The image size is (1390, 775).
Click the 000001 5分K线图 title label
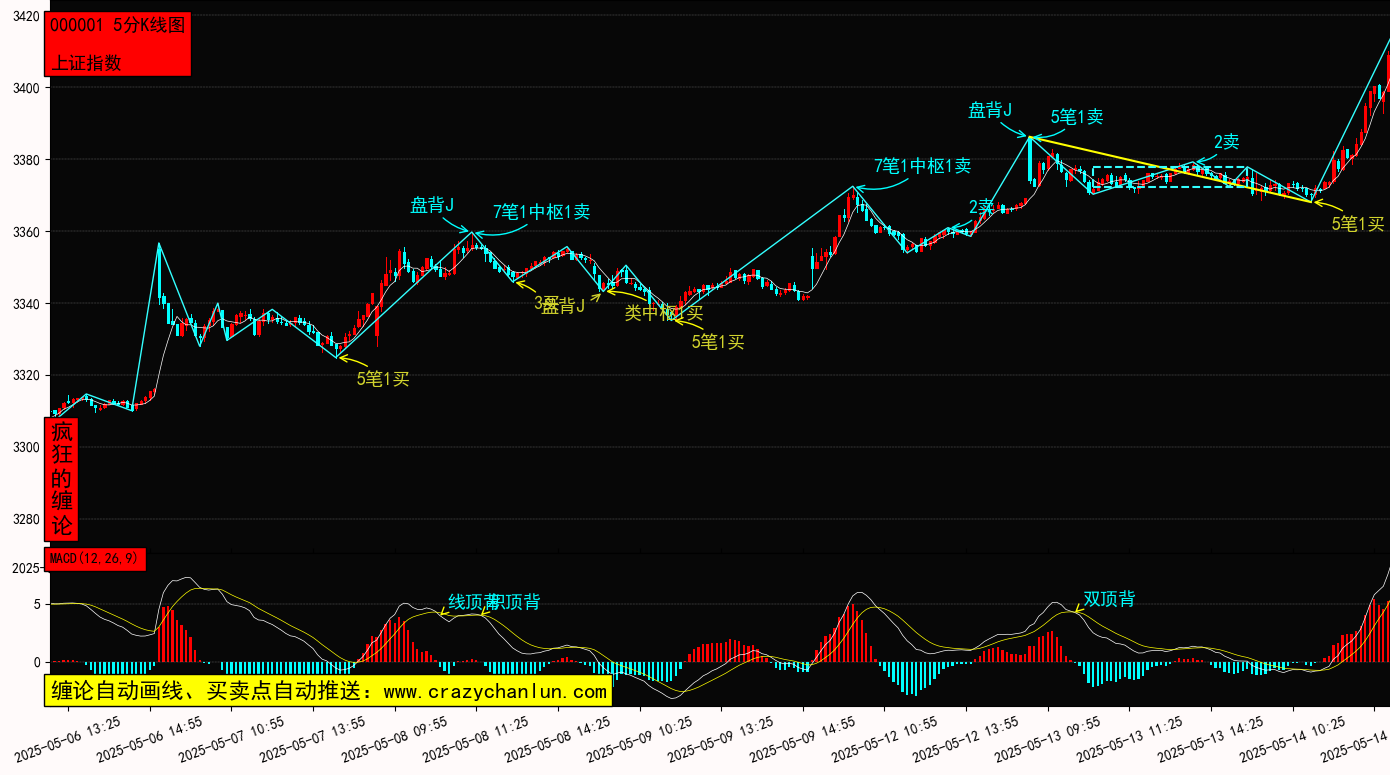[117, 26]
